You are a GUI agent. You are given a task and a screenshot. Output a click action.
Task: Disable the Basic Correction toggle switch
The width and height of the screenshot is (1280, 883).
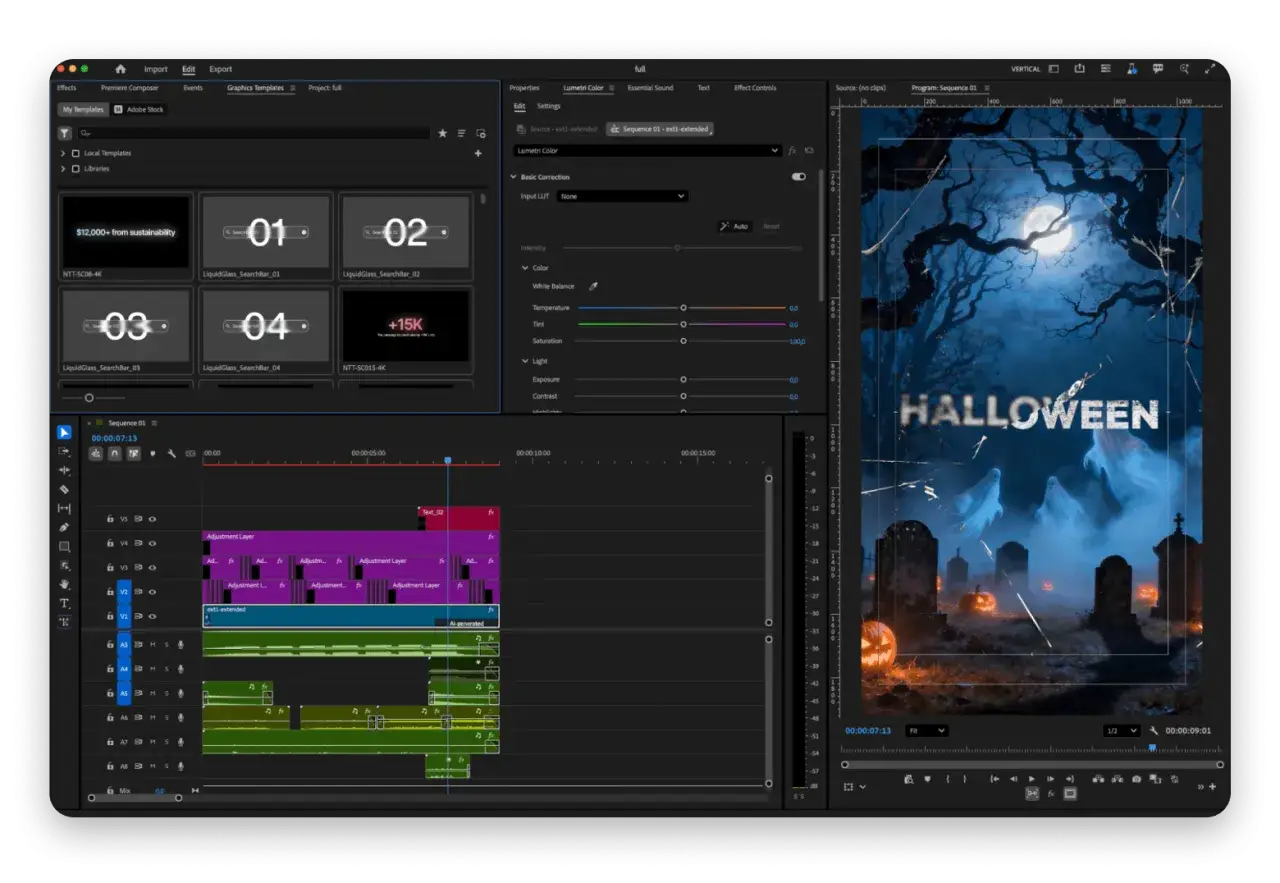[797, 176]
